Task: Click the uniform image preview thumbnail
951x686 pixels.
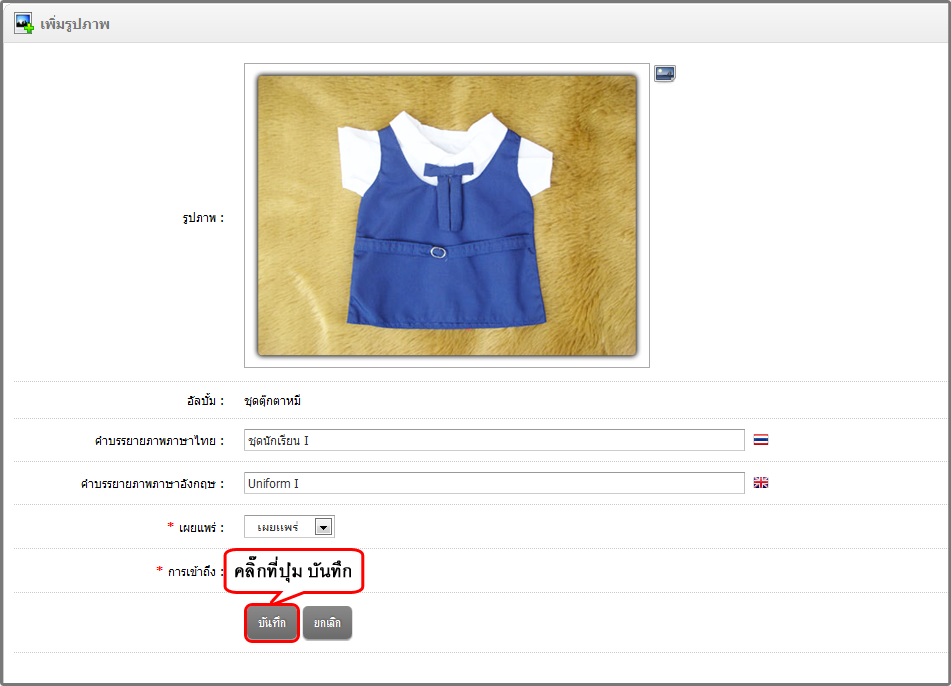Action: (x=447, y=215)
